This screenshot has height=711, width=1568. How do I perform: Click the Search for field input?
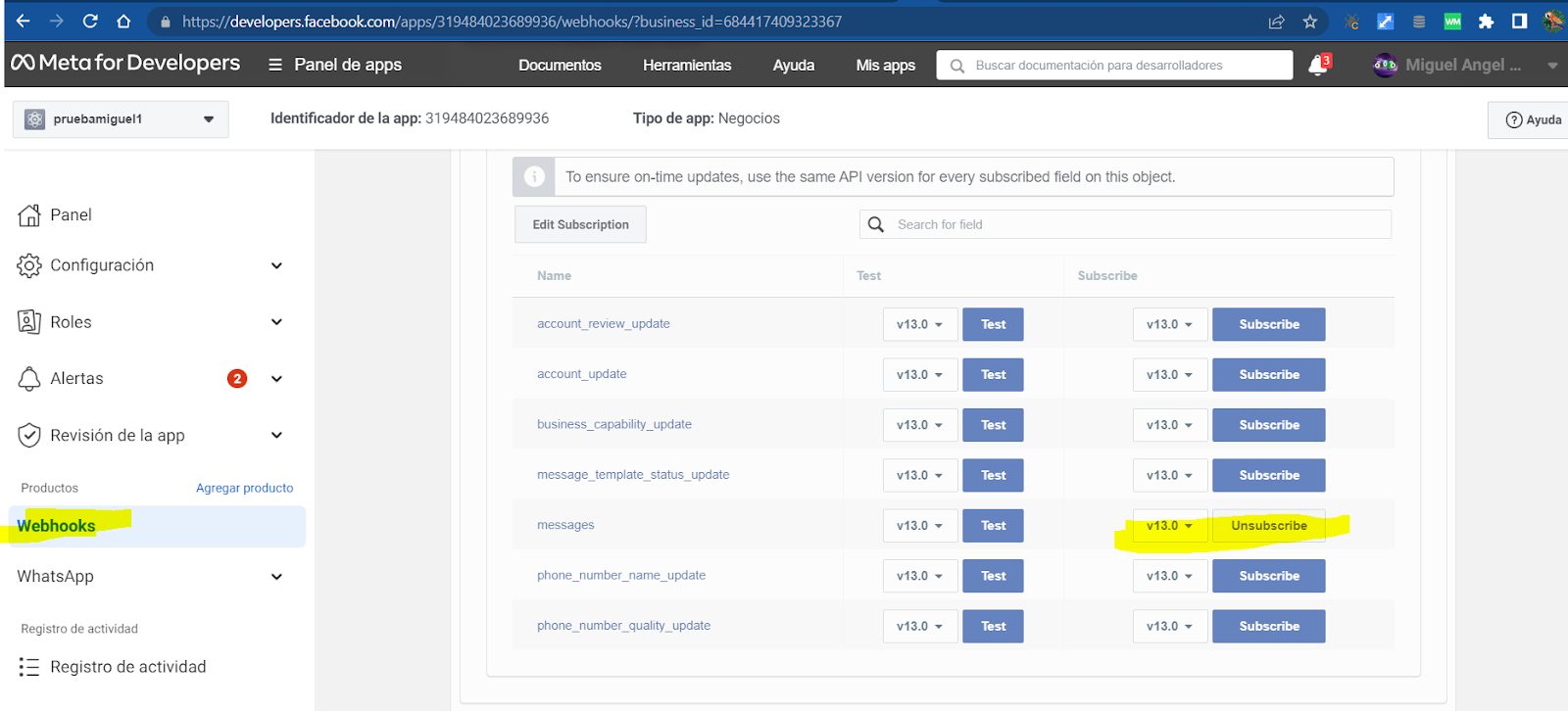click(x=1125, y=224)
